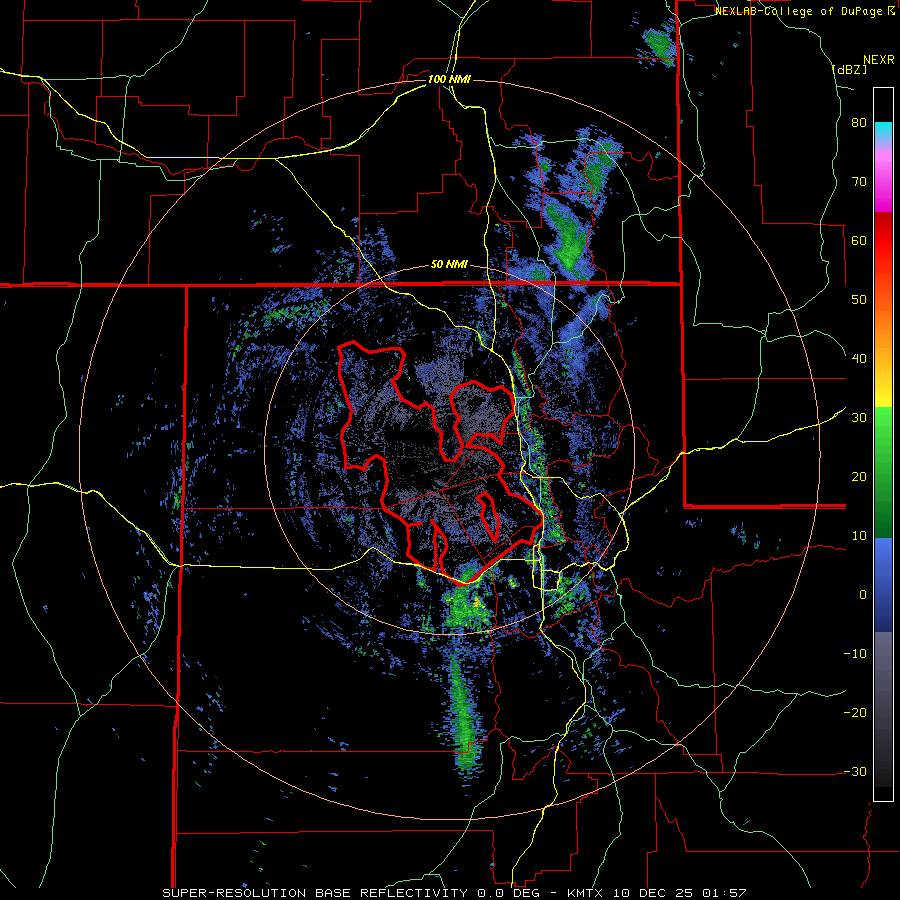Click the 20 value on the dBZ scale
The image size is (900, 900).
(x=859, y=477)
